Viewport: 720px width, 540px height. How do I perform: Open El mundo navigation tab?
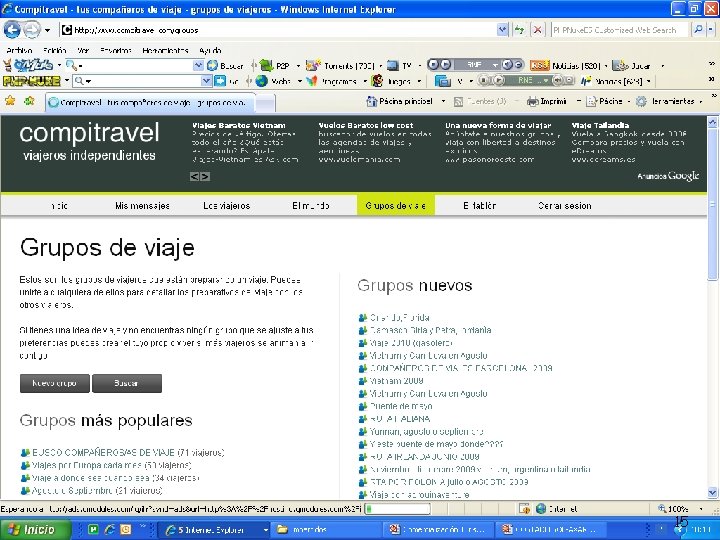311,206
